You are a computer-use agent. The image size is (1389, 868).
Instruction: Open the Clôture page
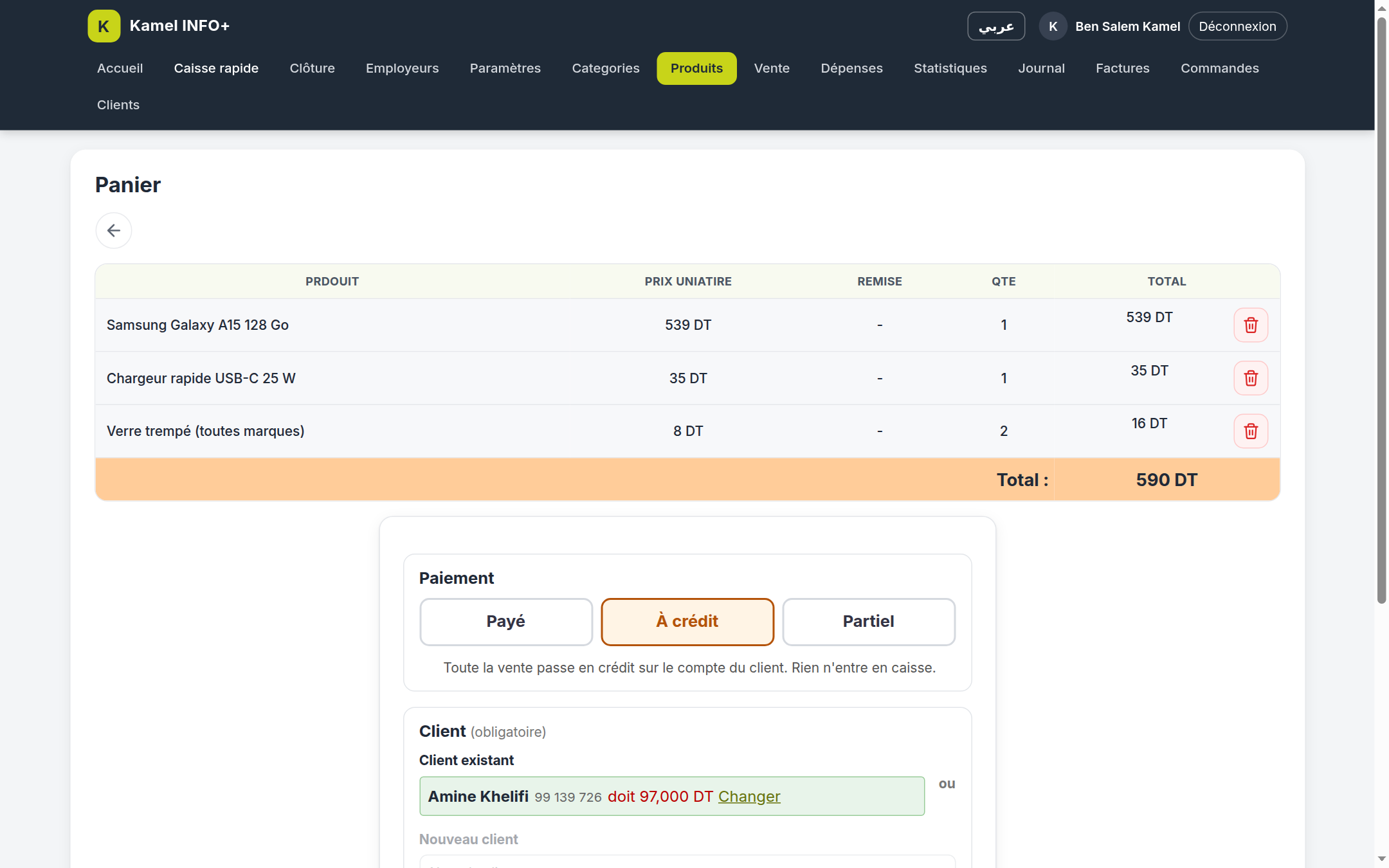312,68
